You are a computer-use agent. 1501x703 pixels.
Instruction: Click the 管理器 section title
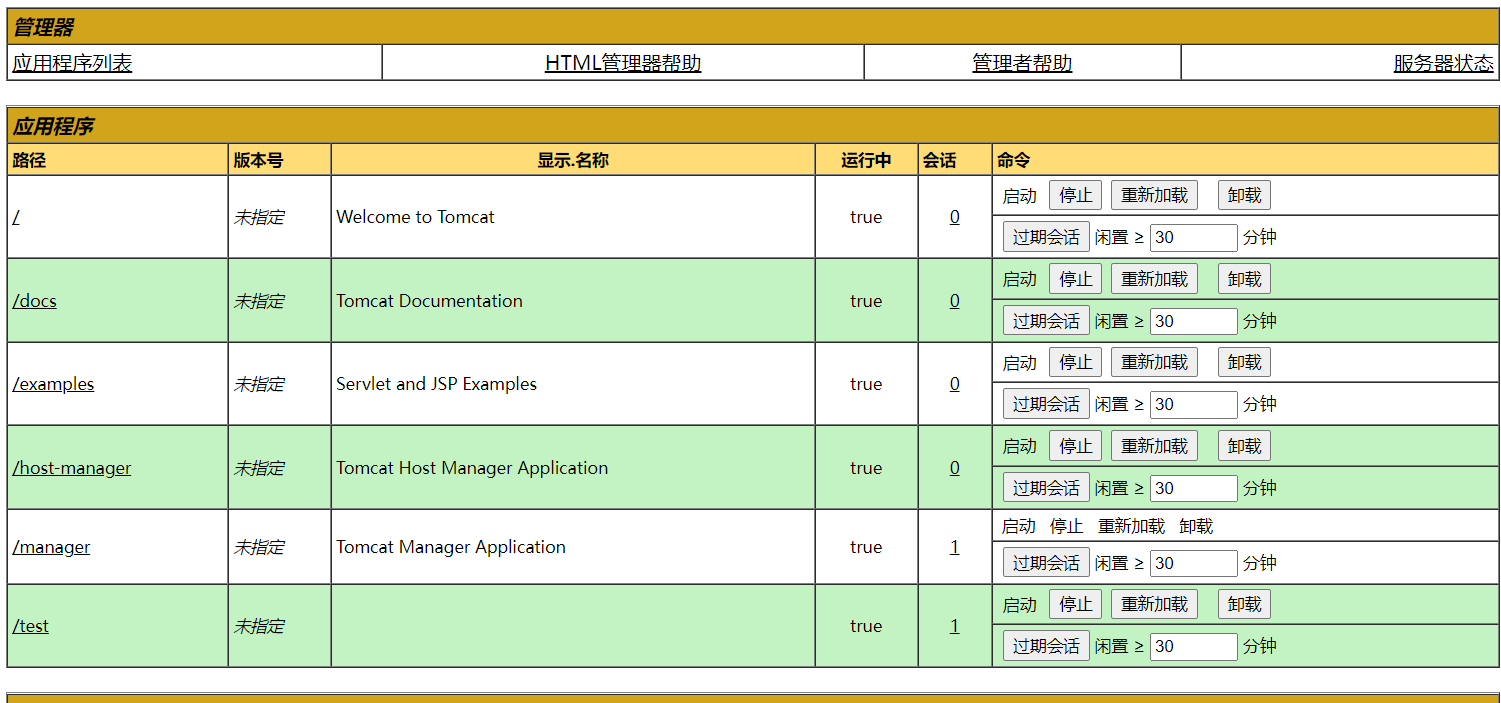click(43, 28)
